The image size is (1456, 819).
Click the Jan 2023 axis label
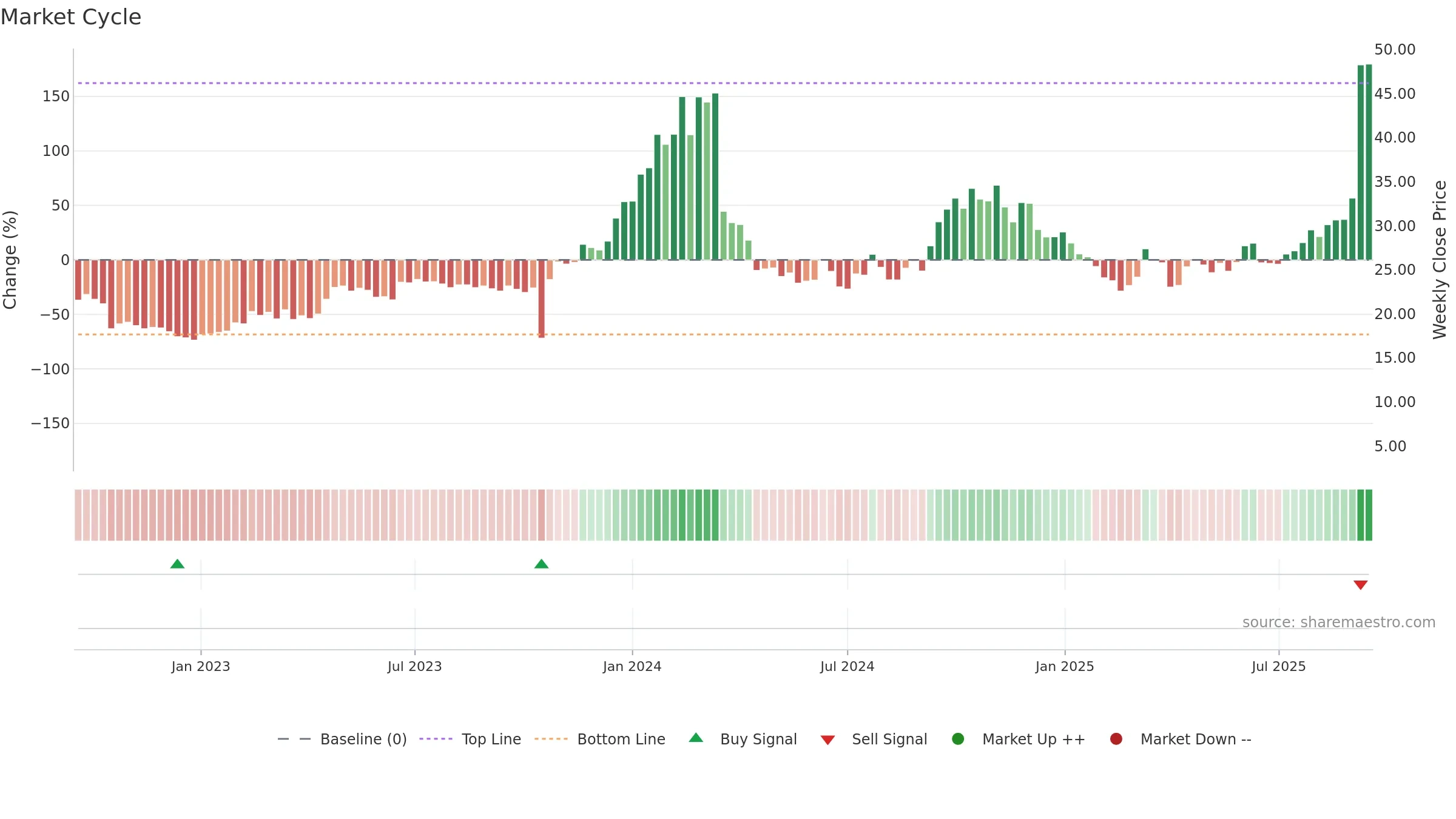pos(201,666)
